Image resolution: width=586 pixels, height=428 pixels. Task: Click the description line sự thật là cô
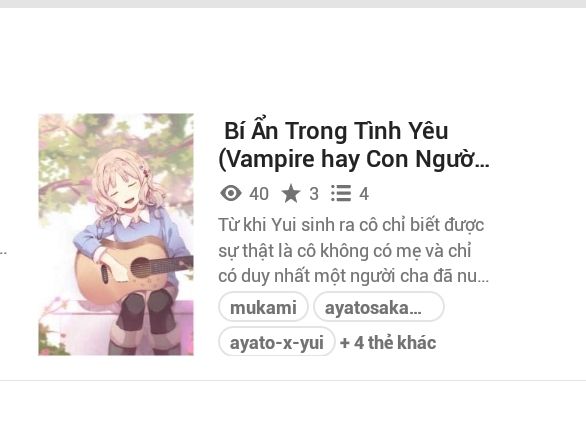click(344, 251)
